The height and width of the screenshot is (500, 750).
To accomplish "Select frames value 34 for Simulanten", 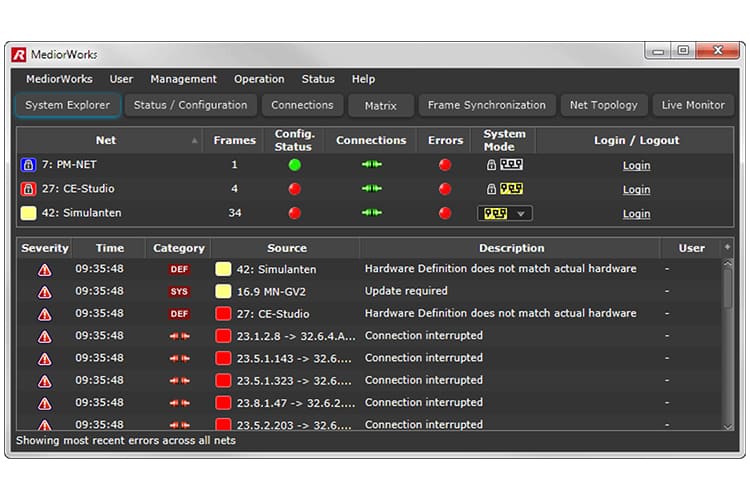I will tap(234, 212).
